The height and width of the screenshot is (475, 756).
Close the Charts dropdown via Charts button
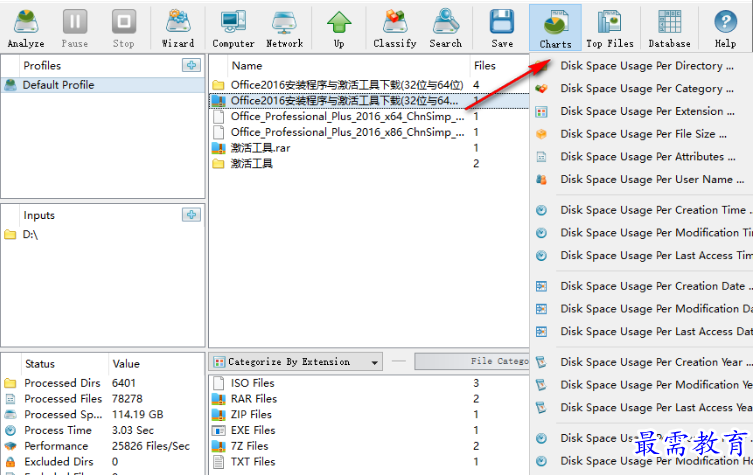(x=555, y=28)
